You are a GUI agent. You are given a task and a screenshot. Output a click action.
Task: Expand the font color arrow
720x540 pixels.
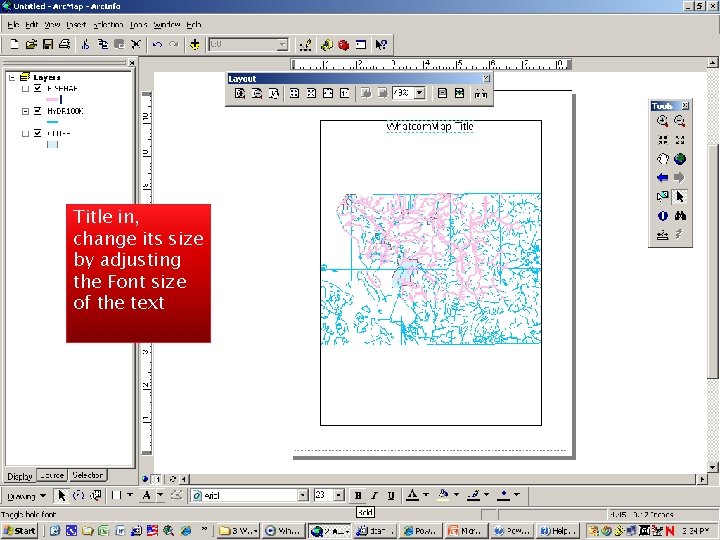pyautogui.click(x=426, y=495)
